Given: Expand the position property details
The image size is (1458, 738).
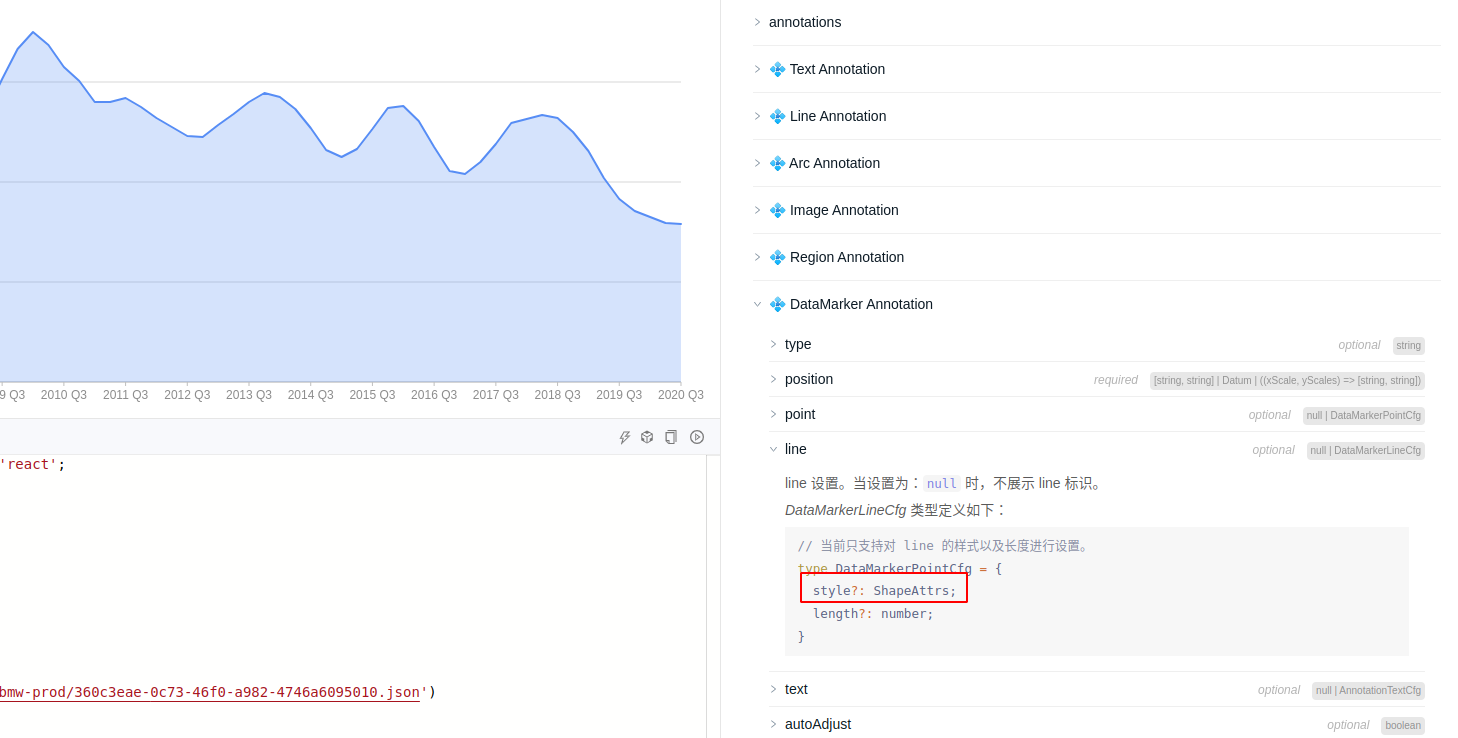Looking at the screenshot, I should [773, 379].
